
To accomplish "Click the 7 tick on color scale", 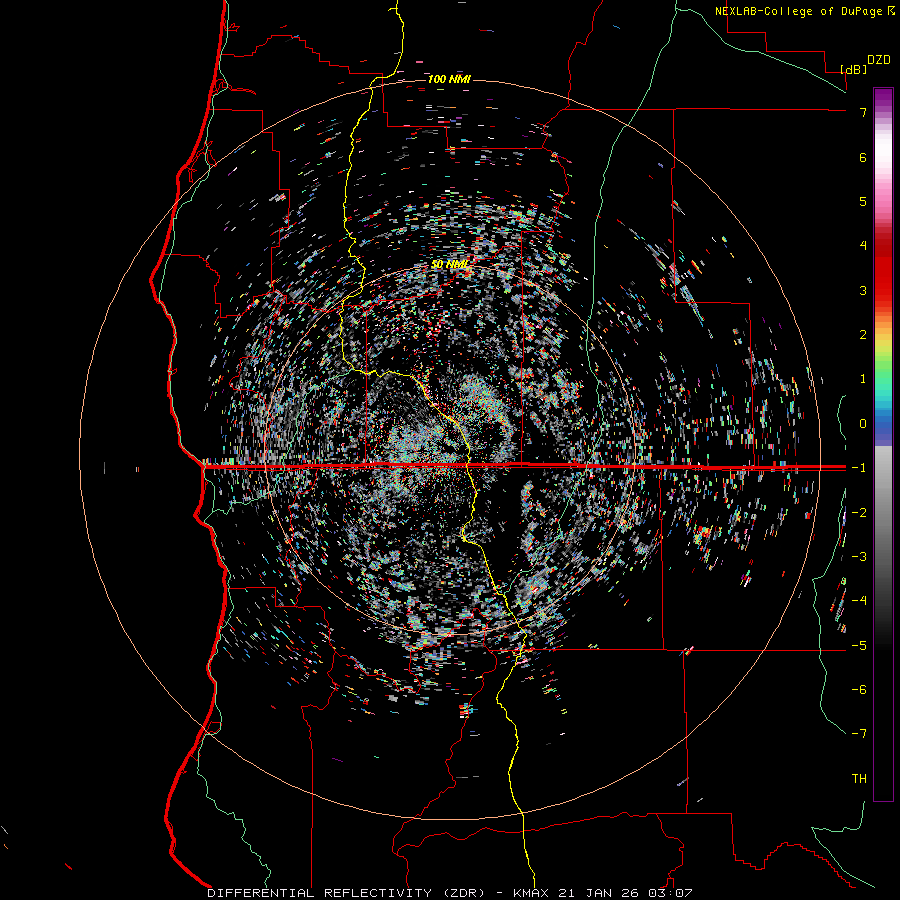I will pyautogui.click(x=863, y=112).
